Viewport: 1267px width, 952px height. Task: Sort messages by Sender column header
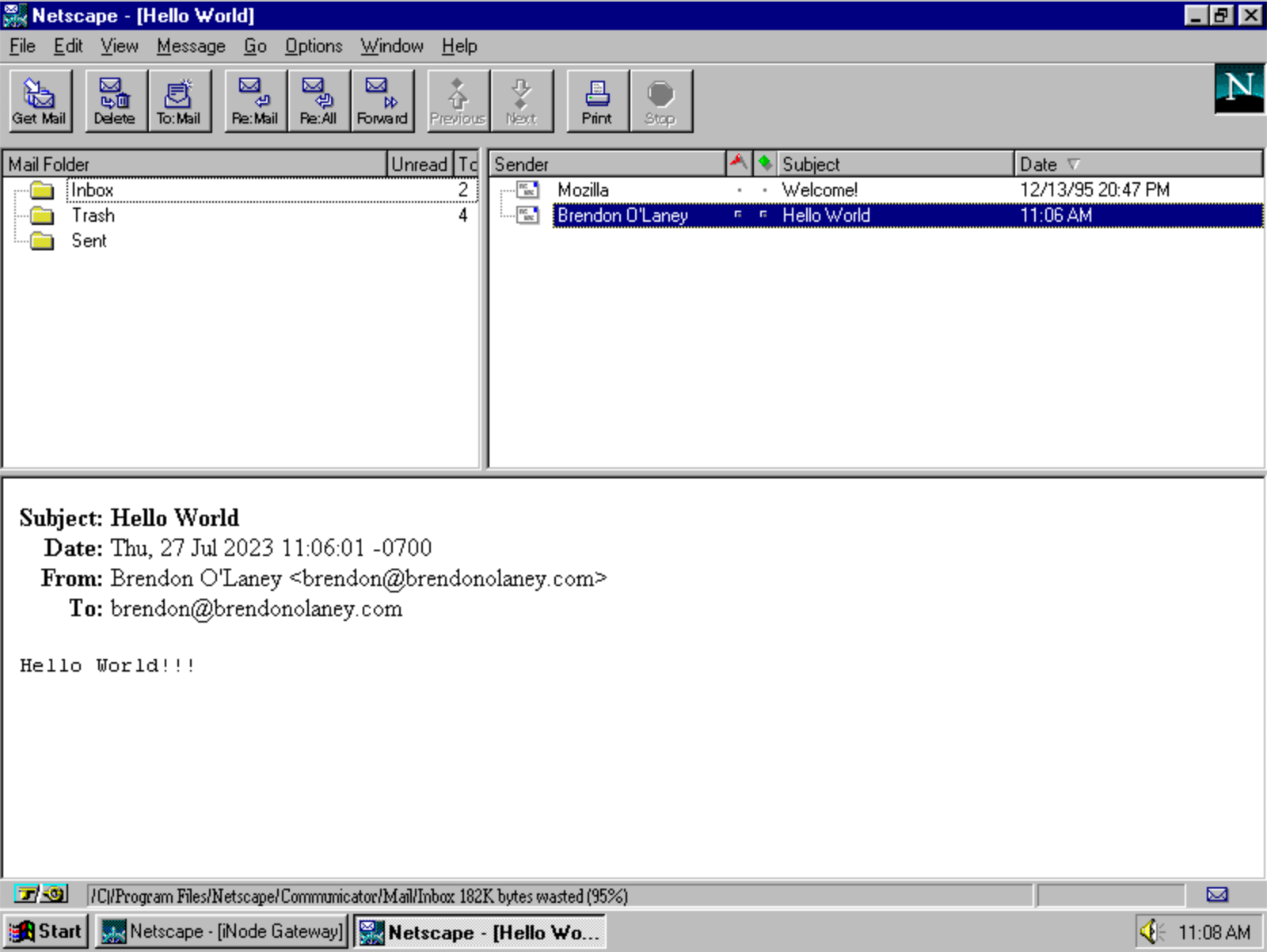[607, 164]
